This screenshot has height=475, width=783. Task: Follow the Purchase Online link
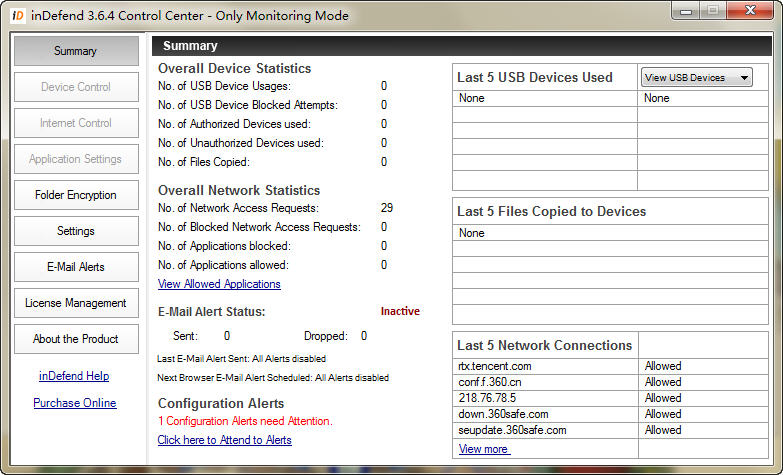tap(75, 403)
